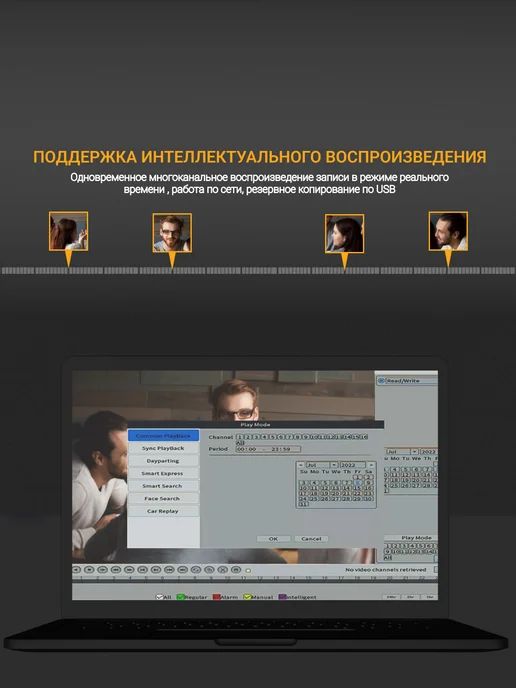Click hour 6 on the playback timeline
The image size is (516, 688).
tap(162, 579)
